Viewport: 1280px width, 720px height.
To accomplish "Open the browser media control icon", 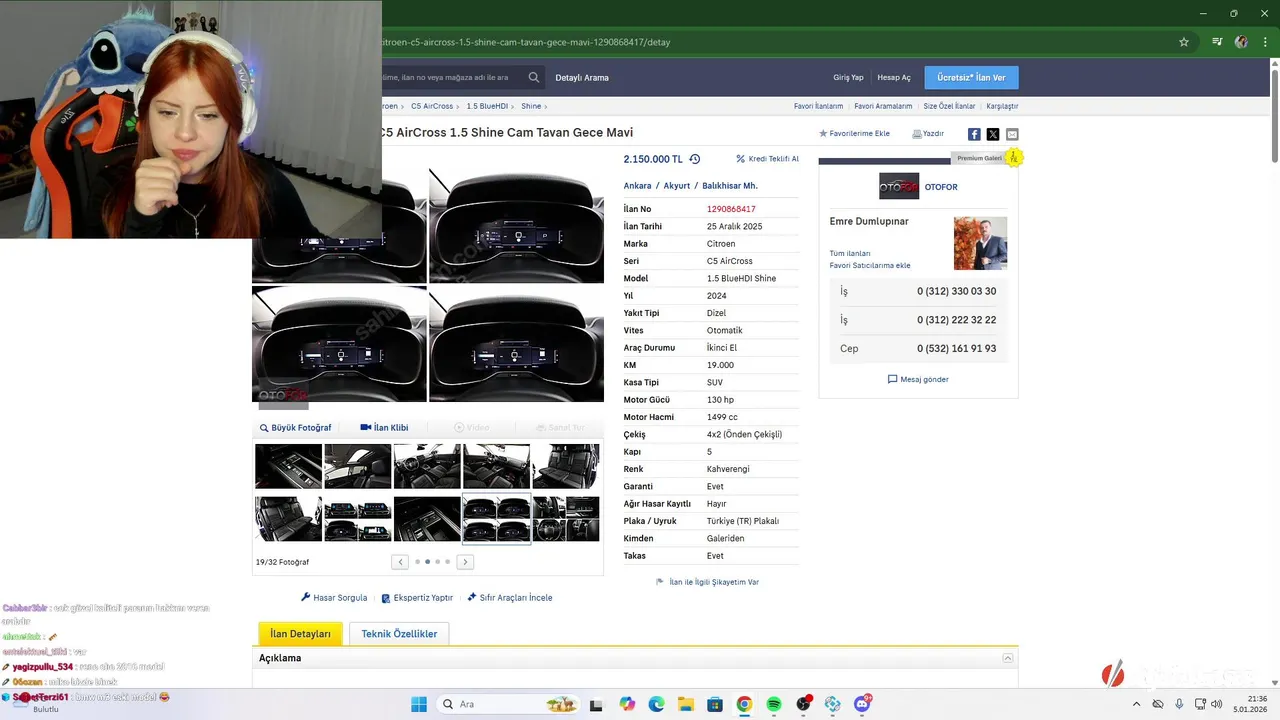I will coord(1217,42).
